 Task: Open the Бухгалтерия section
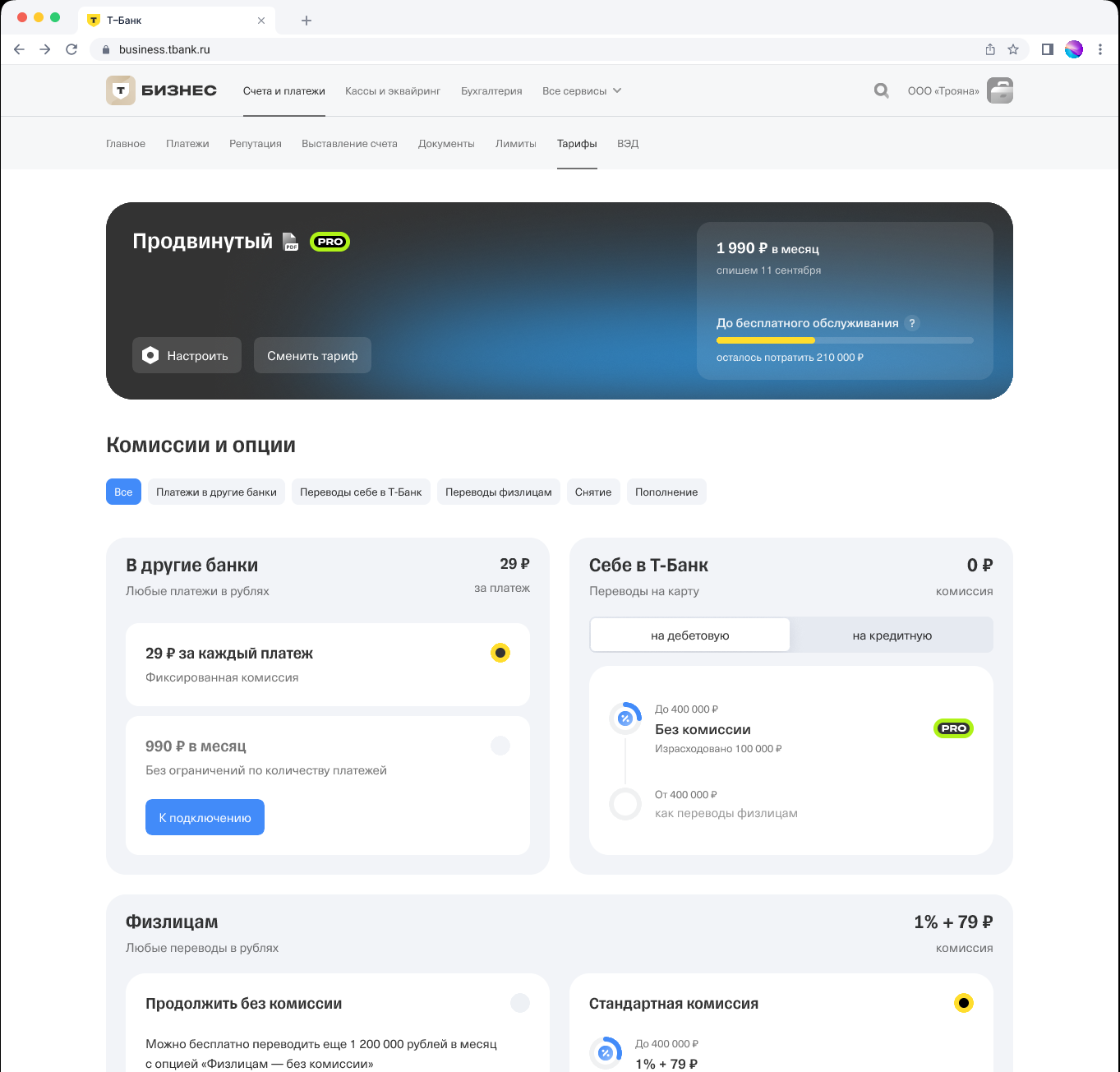[x=491, y=90]
